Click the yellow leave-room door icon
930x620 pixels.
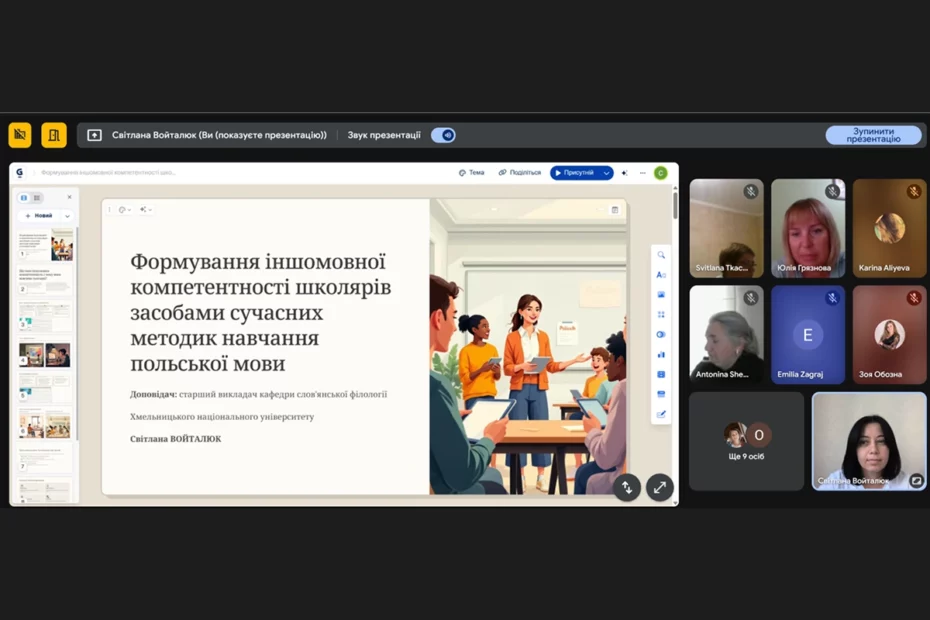point(54,135)
